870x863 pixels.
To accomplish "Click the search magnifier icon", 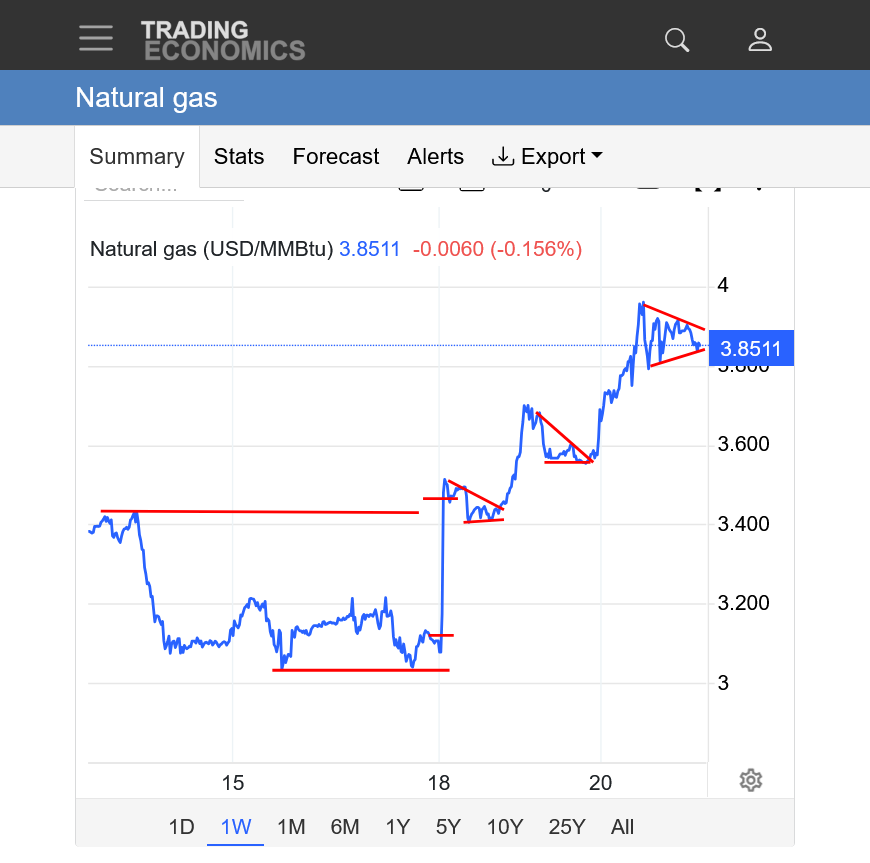I will (677, 39).
